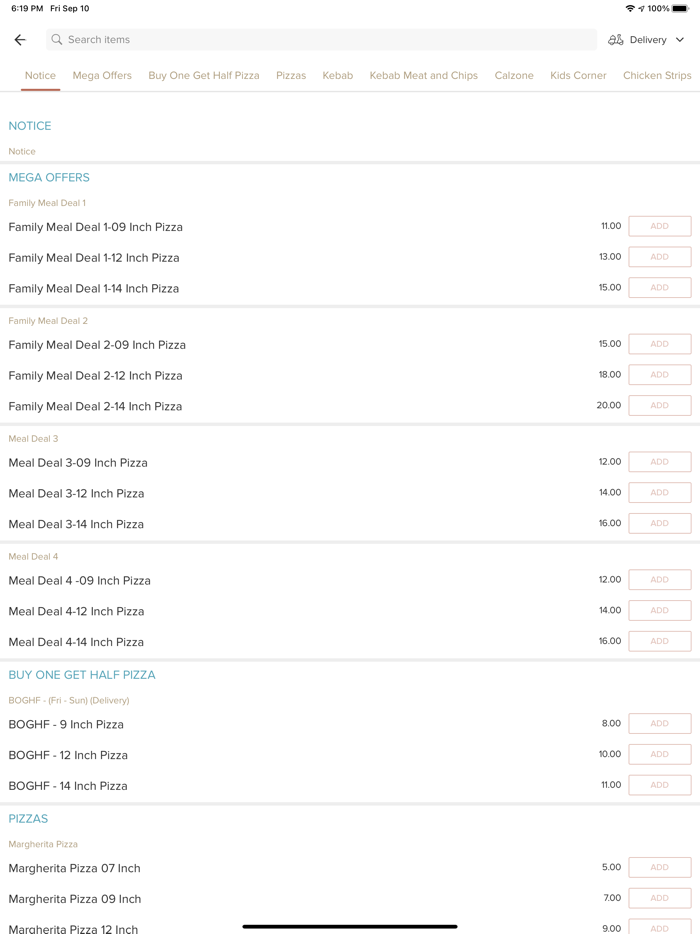Tap the Family Meal Deal 1-12 Inch Pizza item
The width and height of the screenshot is (700, 934).
[x=94, y=258]
